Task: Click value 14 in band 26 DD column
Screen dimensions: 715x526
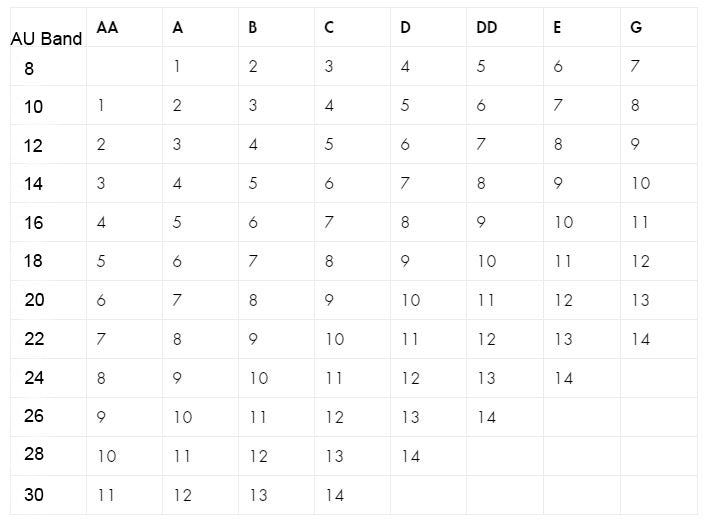Action: [x=487, y=417]
